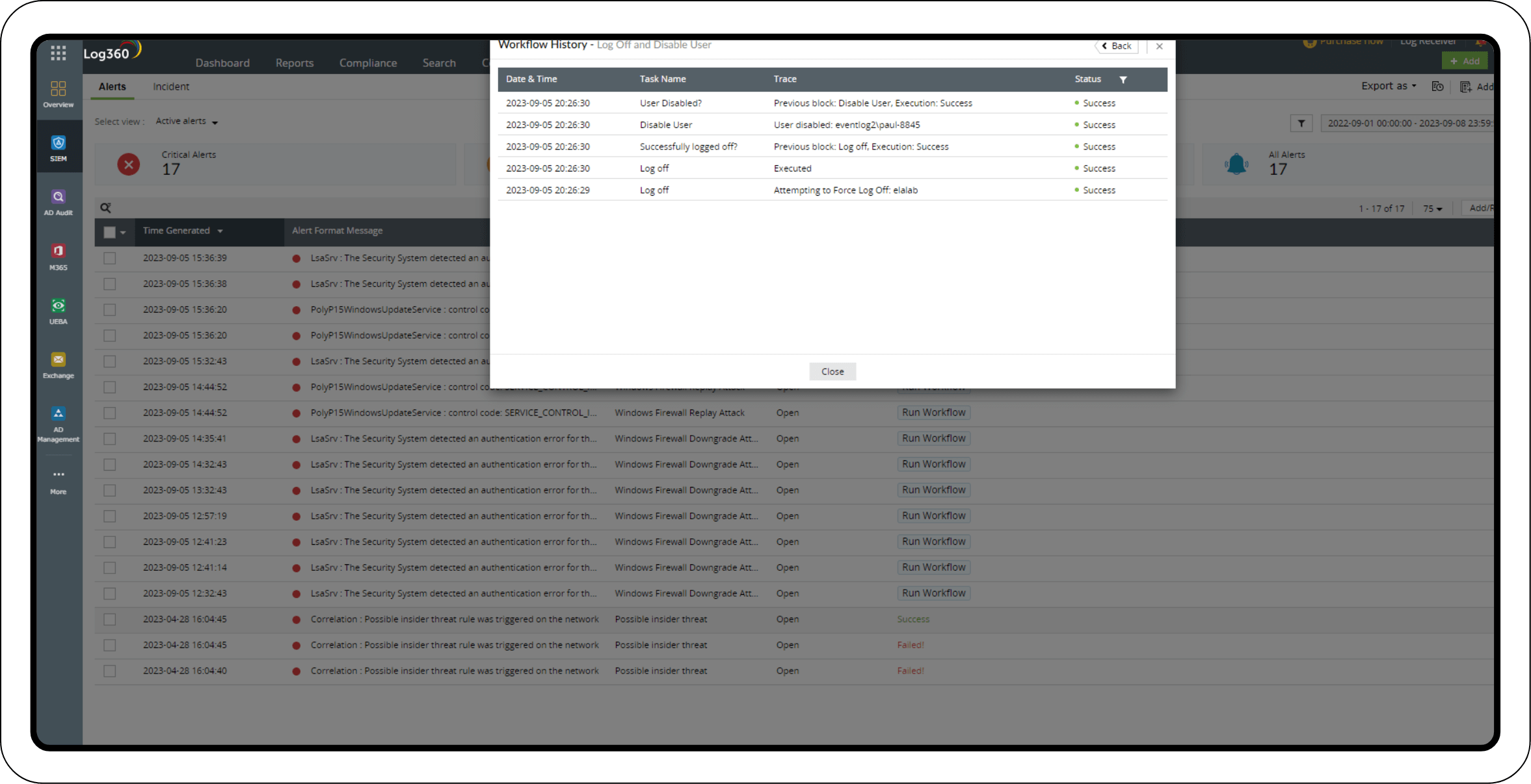Click Back in the Workflow History dialog

(x=1117, y=46)
